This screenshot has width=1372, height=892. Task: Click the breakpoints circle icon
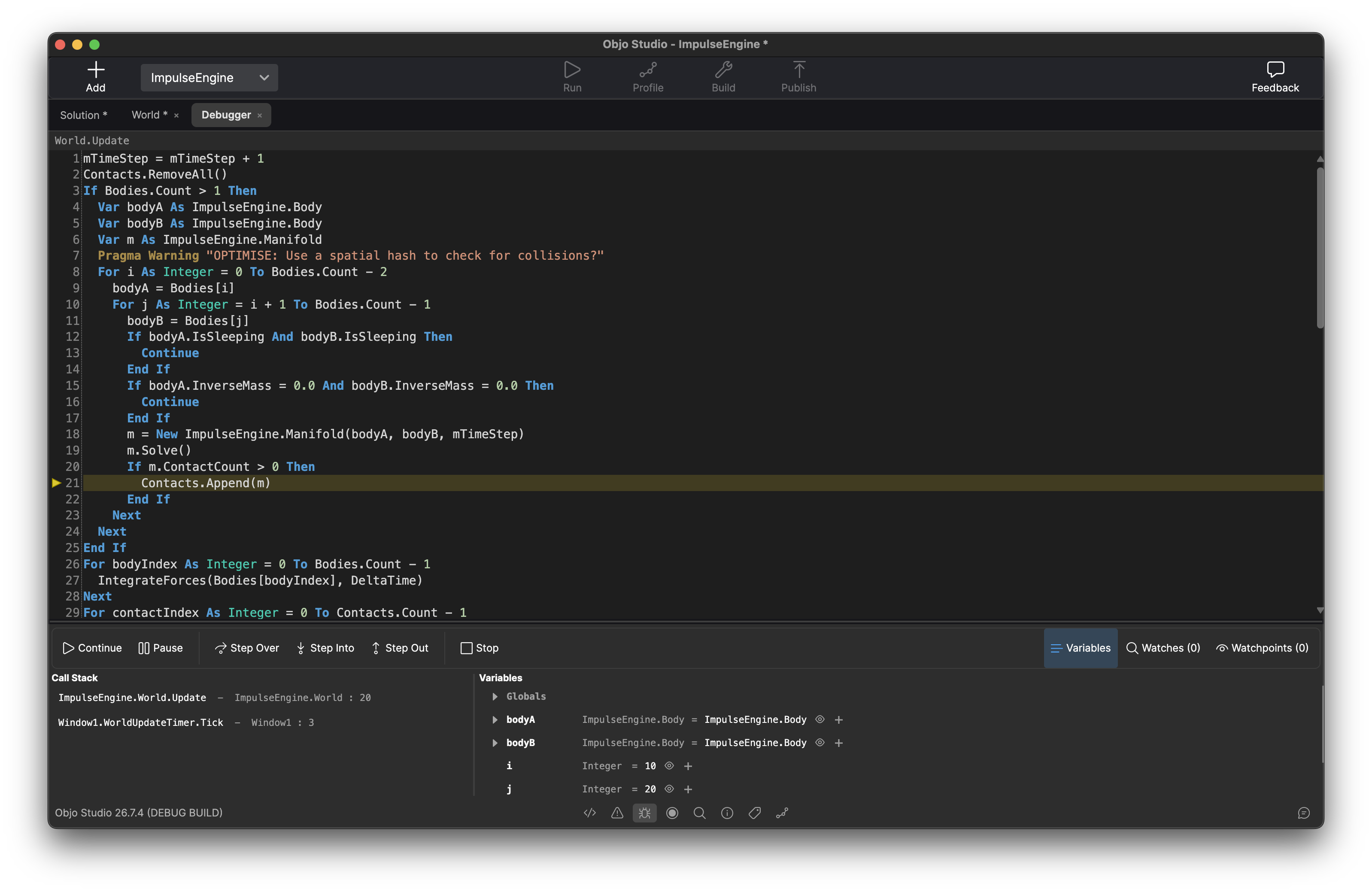pos(672,813)
